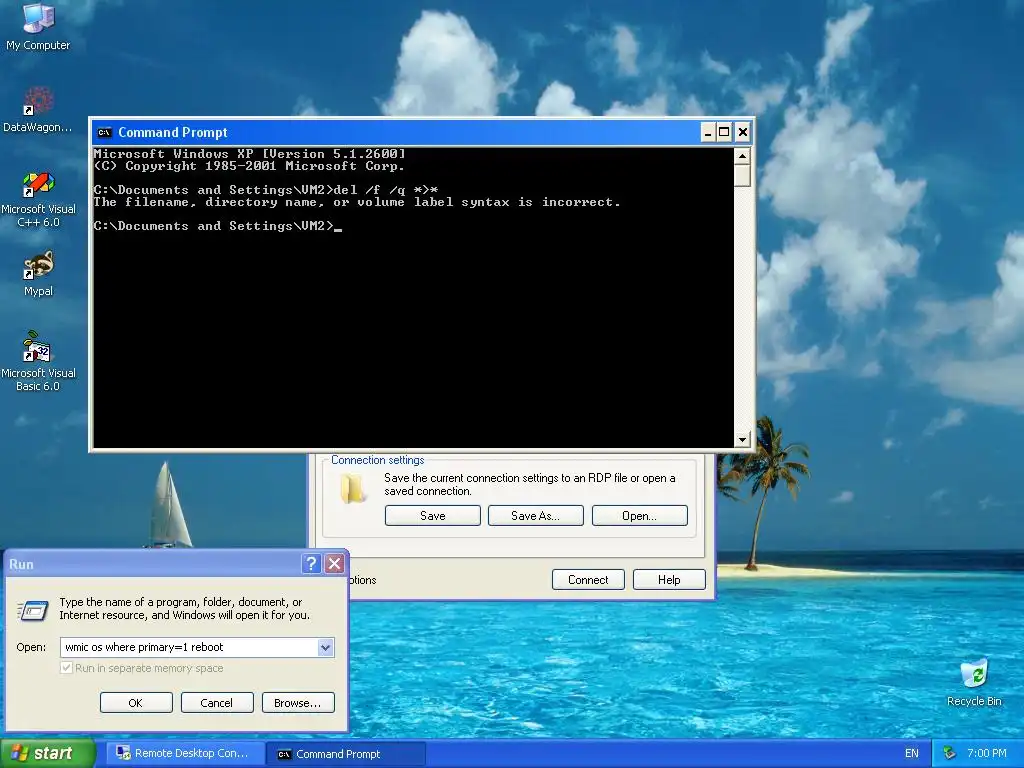Image resolution: width=1024 pixels, height=768 pixels.
Task: Click the EN language indicator in taskbar
Action: coord(912,753)
